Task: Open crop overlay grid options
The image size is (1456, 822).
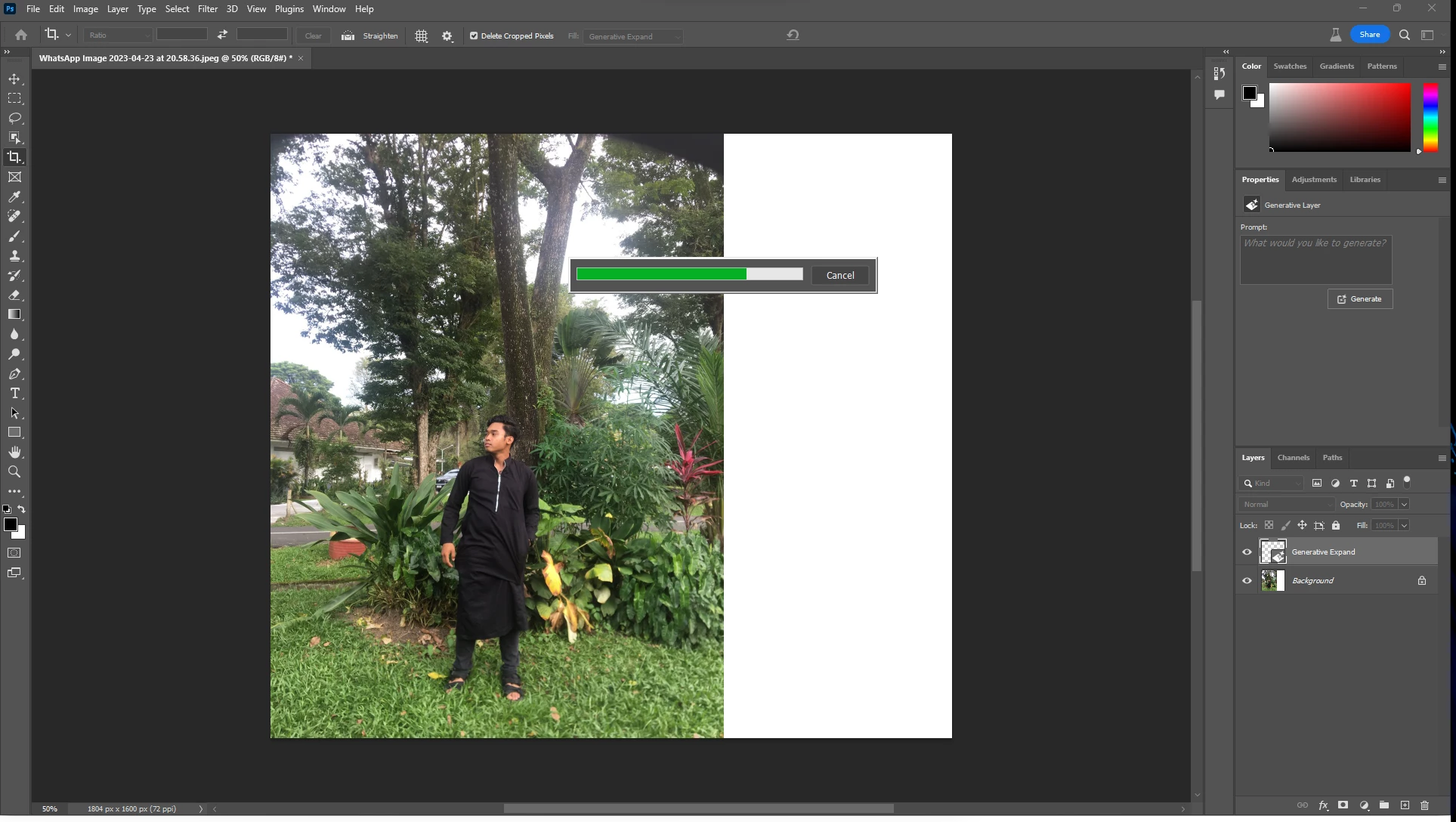Action: coord(422,36)
